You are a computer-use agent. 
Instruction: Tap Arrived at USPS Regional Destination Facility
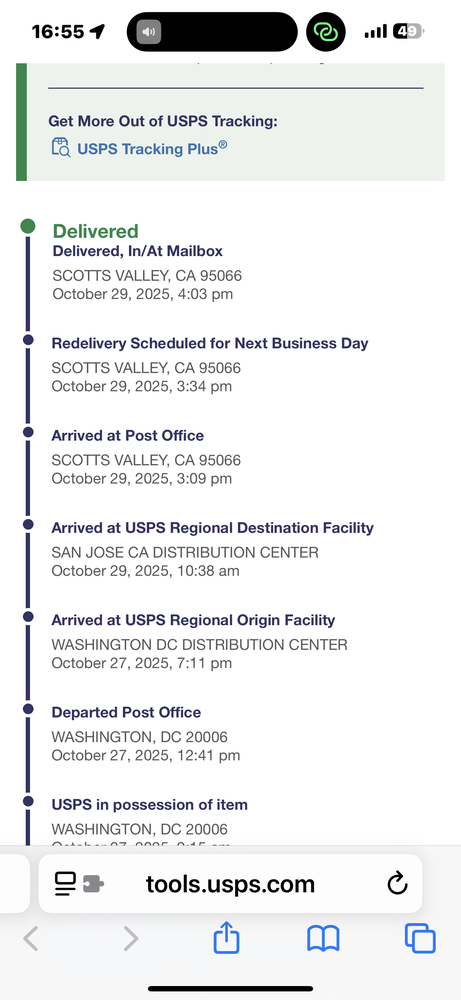pyautogui.click(x=212, y=528)
